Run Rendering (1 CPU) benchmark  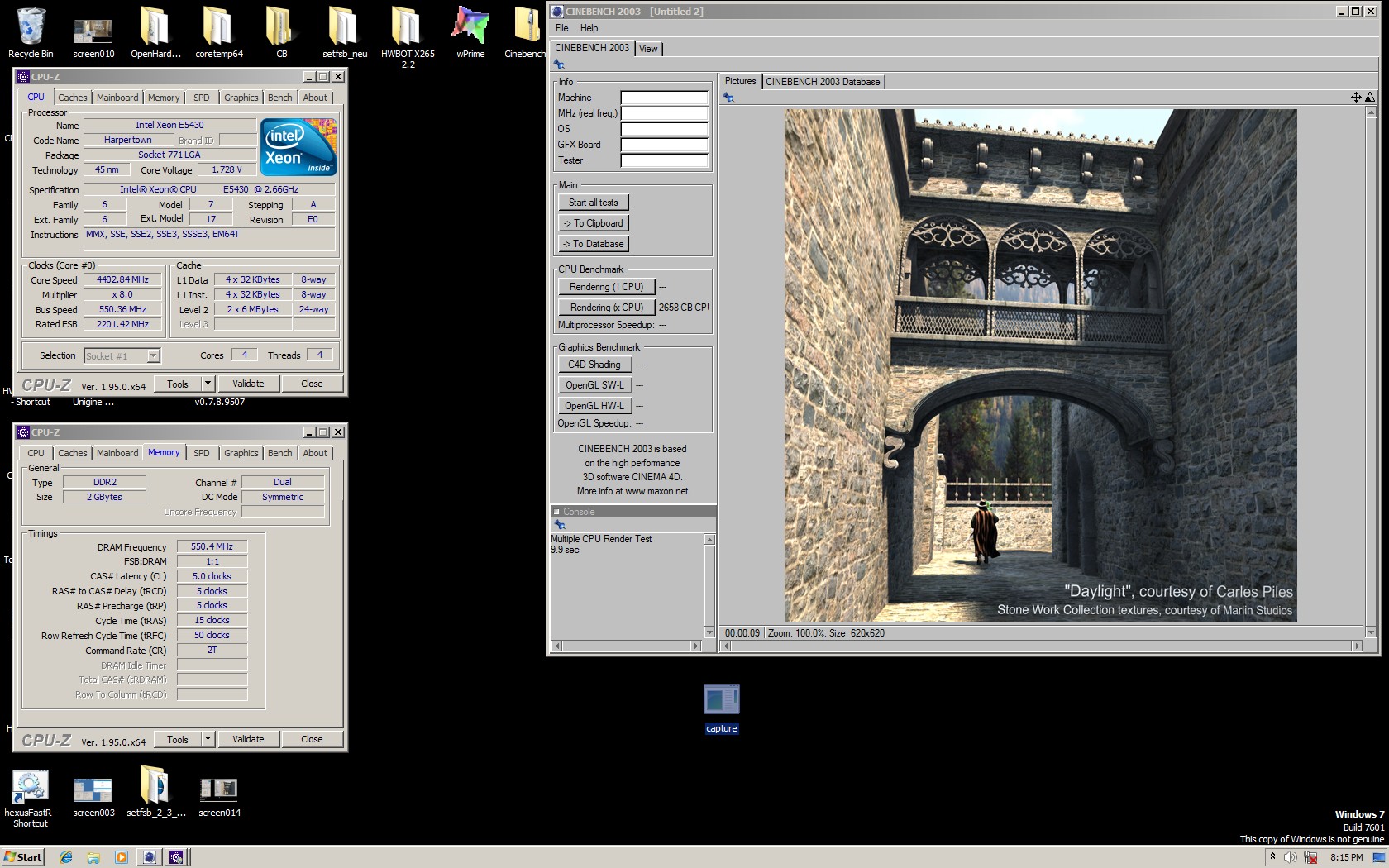[606, 287]
